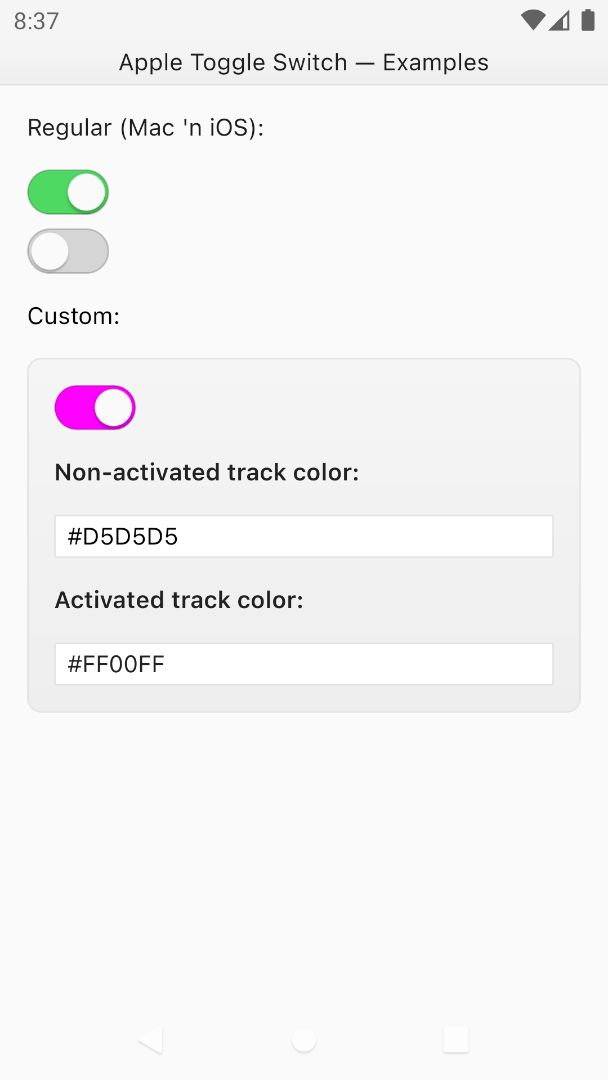The height and width of the screenshot is (1080, 608).
Task: Toggle the magenta custom switch off
Action: click(94, 407)
